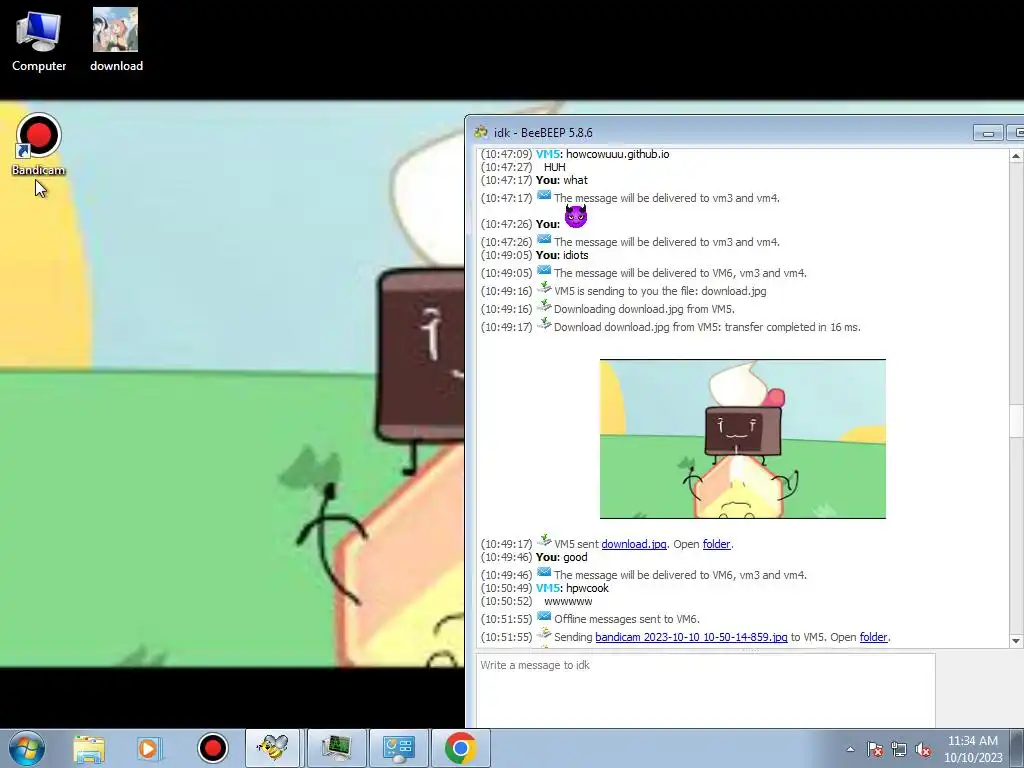Show hidden system tray icons
Screen dimensions: 1024x768
click(850, 749)
